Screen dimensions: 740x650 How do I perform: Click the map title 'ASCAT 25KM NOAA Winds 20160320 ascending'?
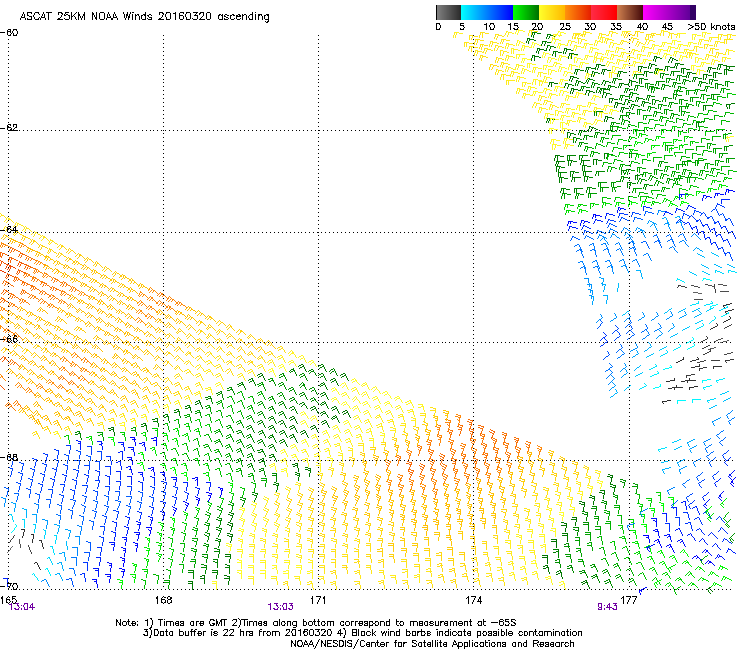click(144, 17)
